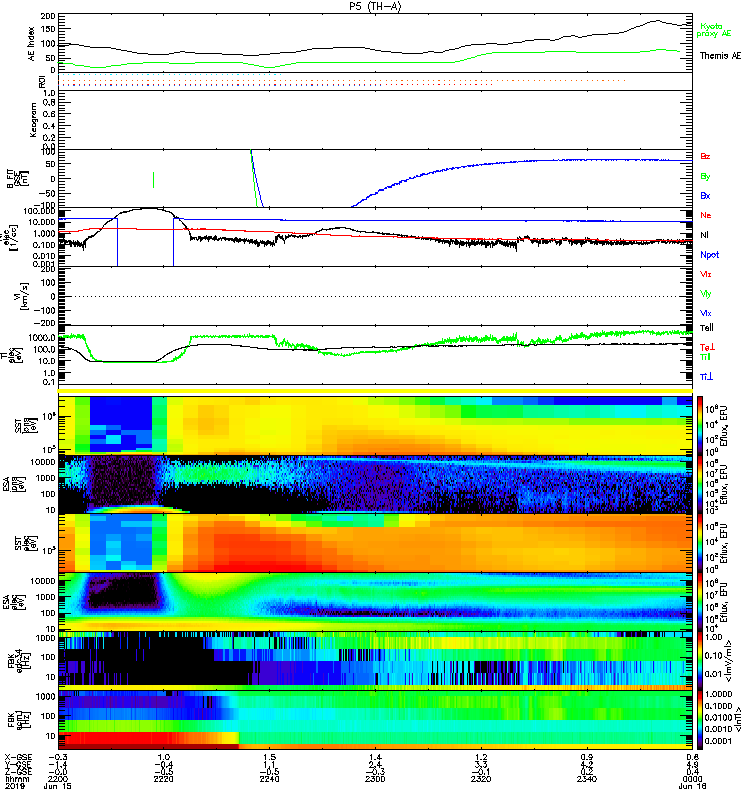
Task: Select the red Vix legend label
Action: point(705,274)
